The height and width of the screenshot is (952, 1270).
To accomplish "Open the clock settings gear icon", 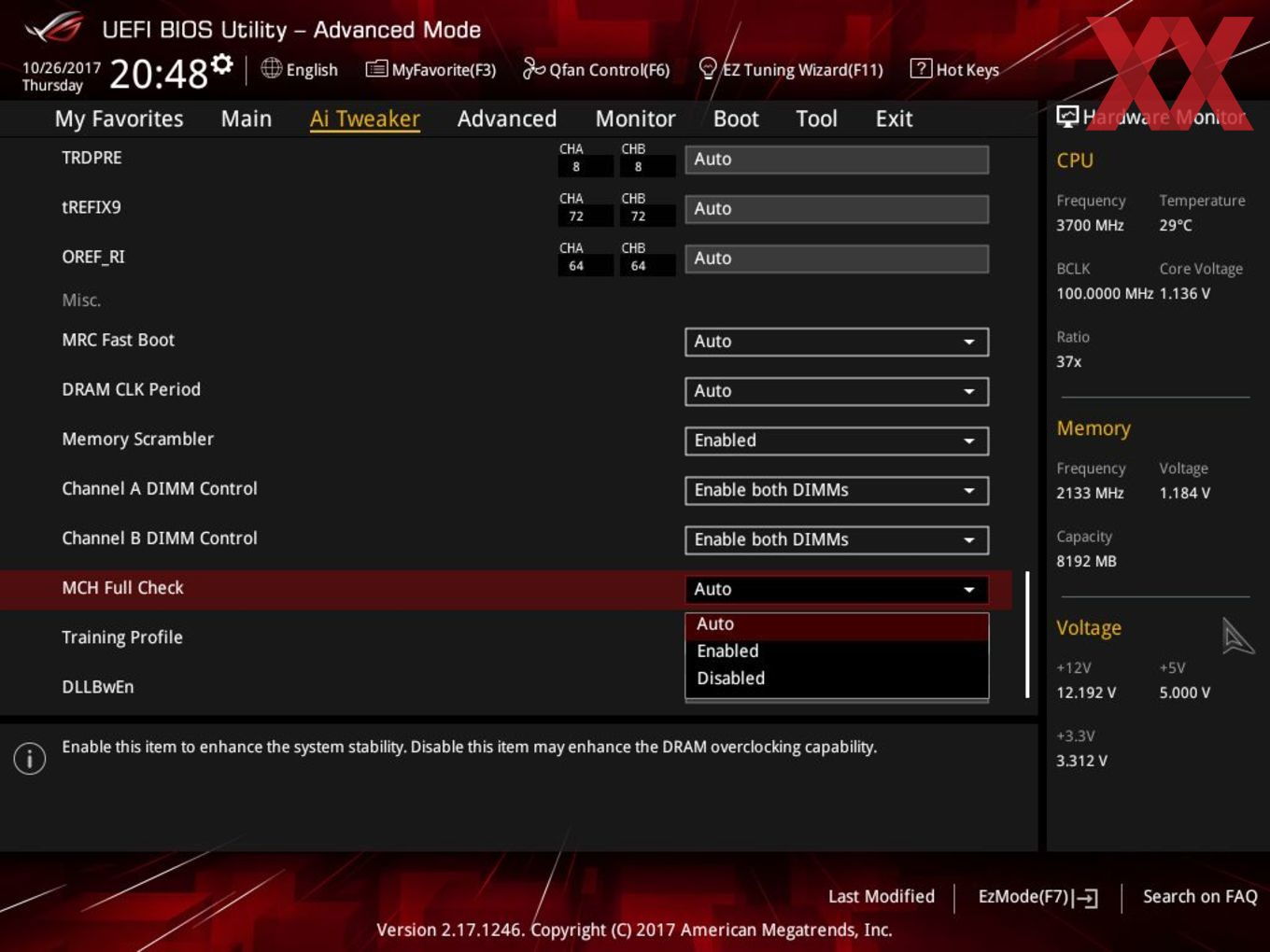I will point(221,63).
